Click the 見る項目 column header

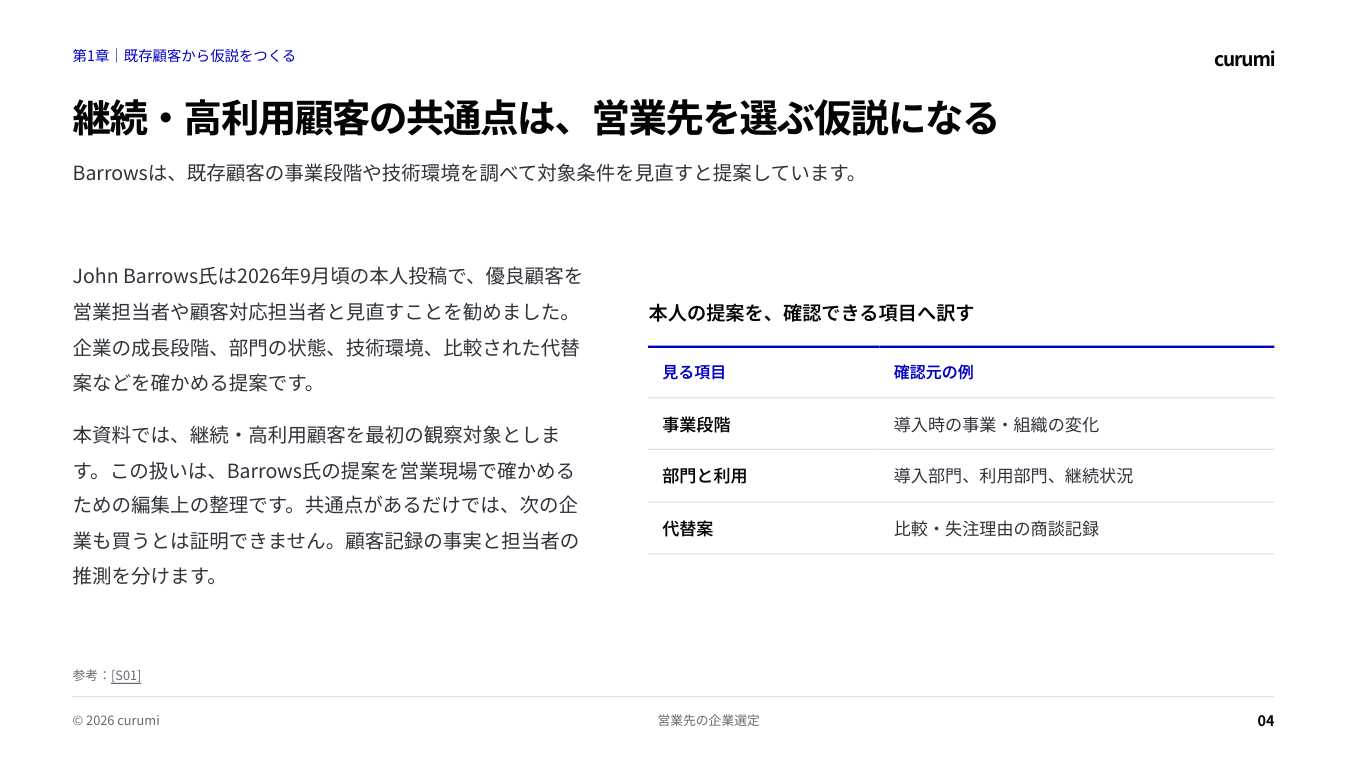(694, 372)
